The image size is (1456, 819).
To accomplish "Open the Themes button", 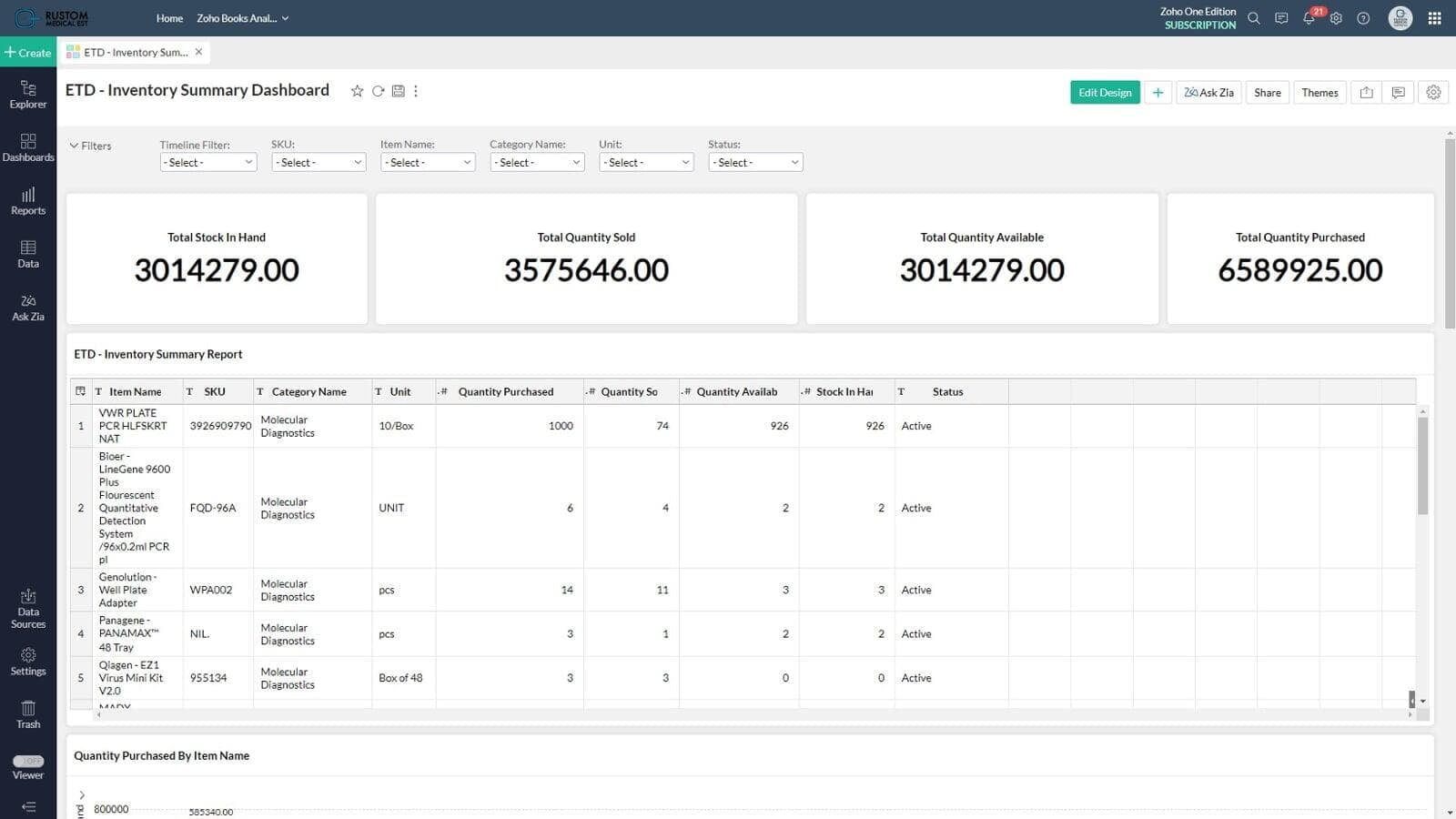I will click(x=1319, y=92).
